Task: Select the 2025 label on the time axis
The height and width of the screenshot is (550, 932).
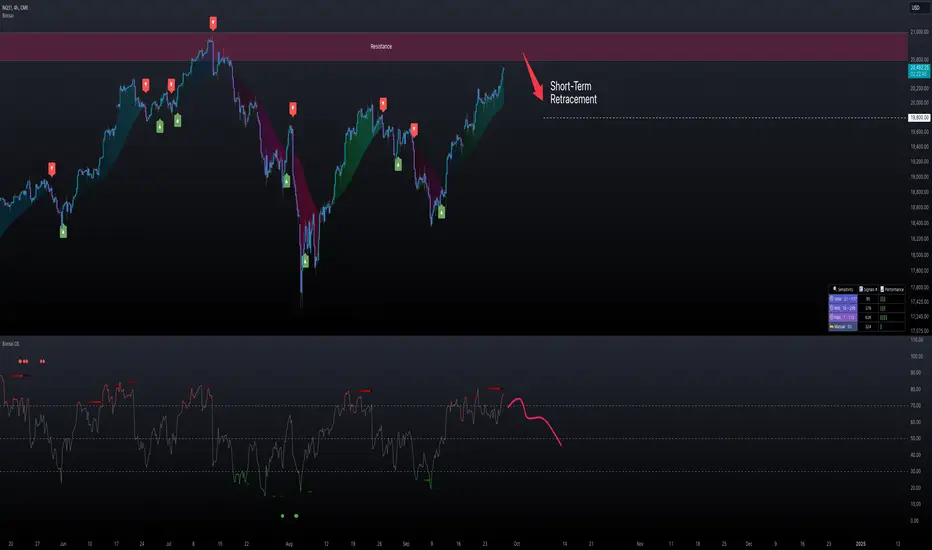Action: coord(860,543)
